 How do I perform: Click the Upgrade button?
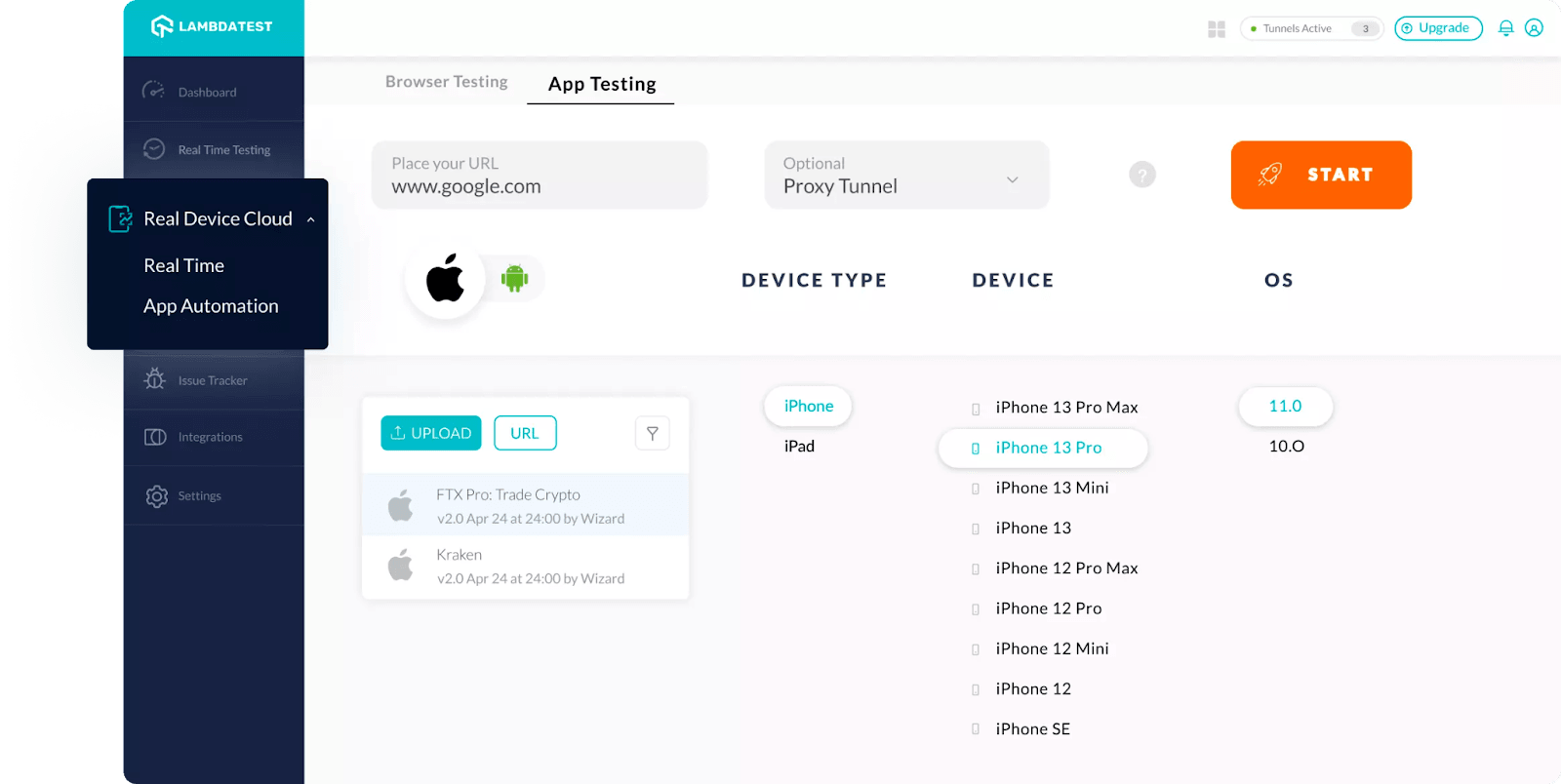pos(1438,28)
